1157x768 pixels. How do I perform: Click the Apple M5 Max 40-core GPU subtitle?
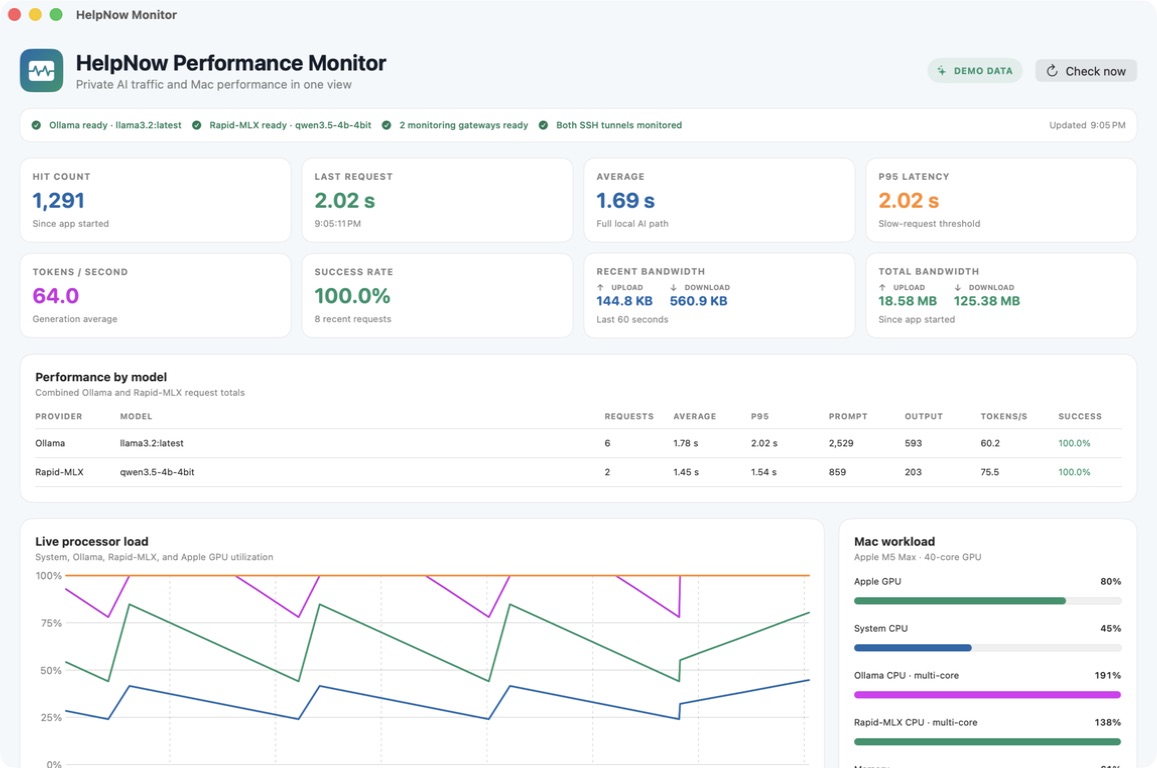(x=917, y=557)
